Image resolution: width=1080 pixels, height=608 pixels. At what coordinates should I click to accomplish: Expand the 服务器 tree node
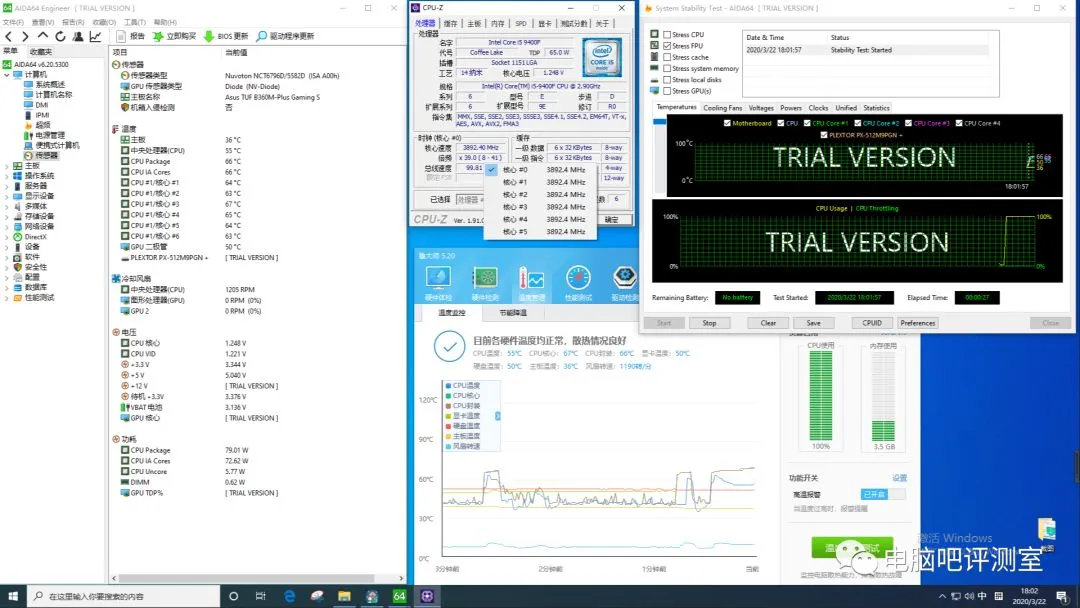tap(7, 186)
